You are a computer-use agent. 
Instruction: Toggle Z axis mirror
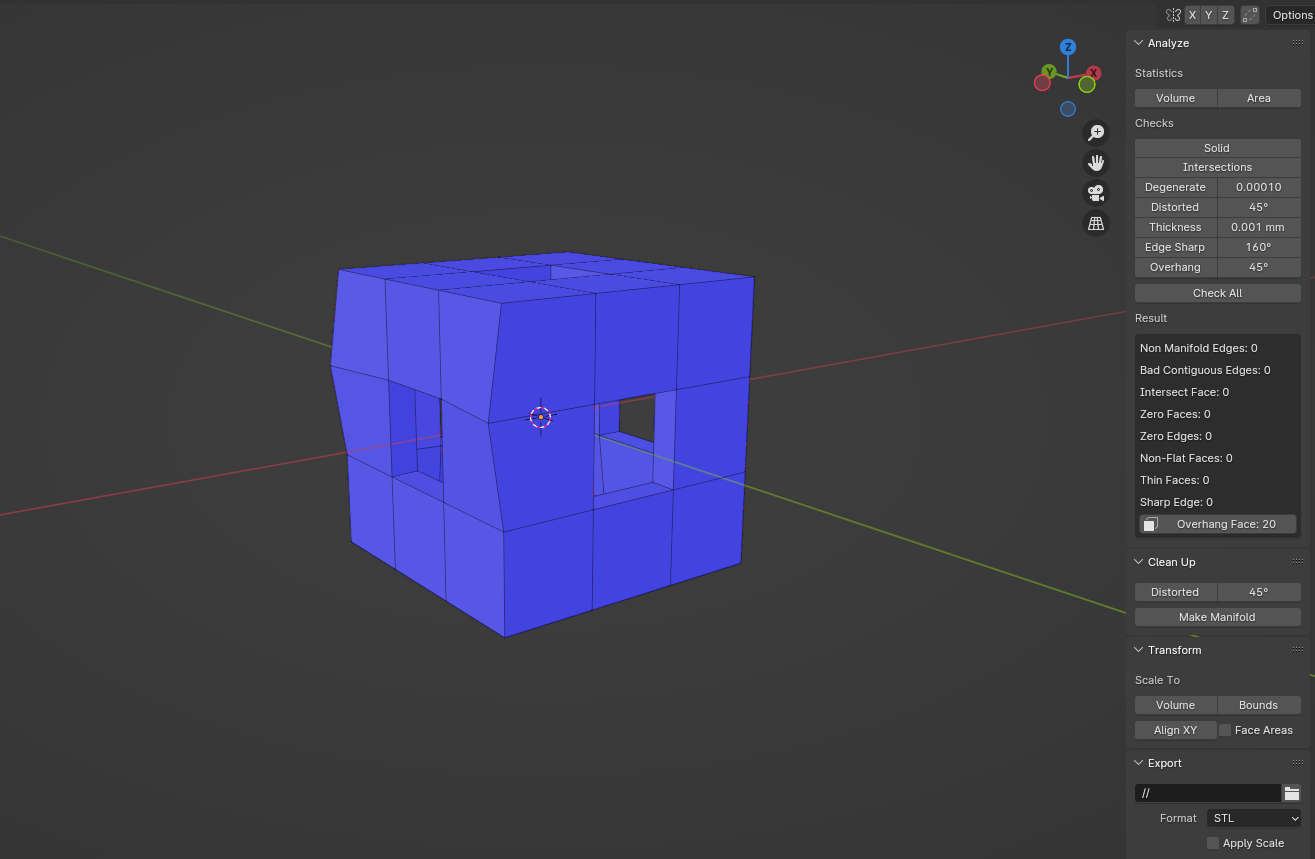pyautogui.click(x=1225, y=15)
